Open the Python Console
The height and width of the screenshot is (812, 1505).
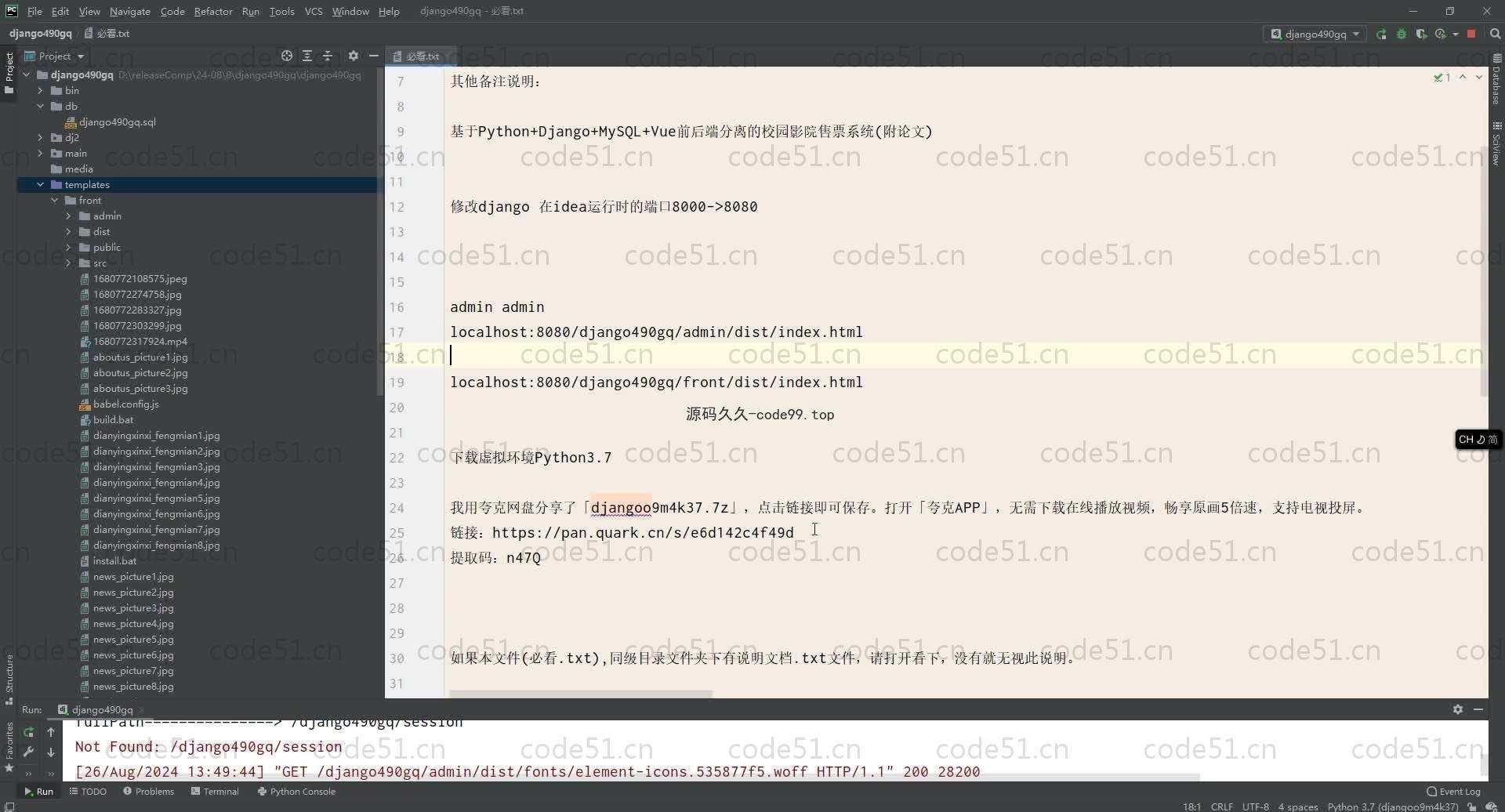click(296, 791)
